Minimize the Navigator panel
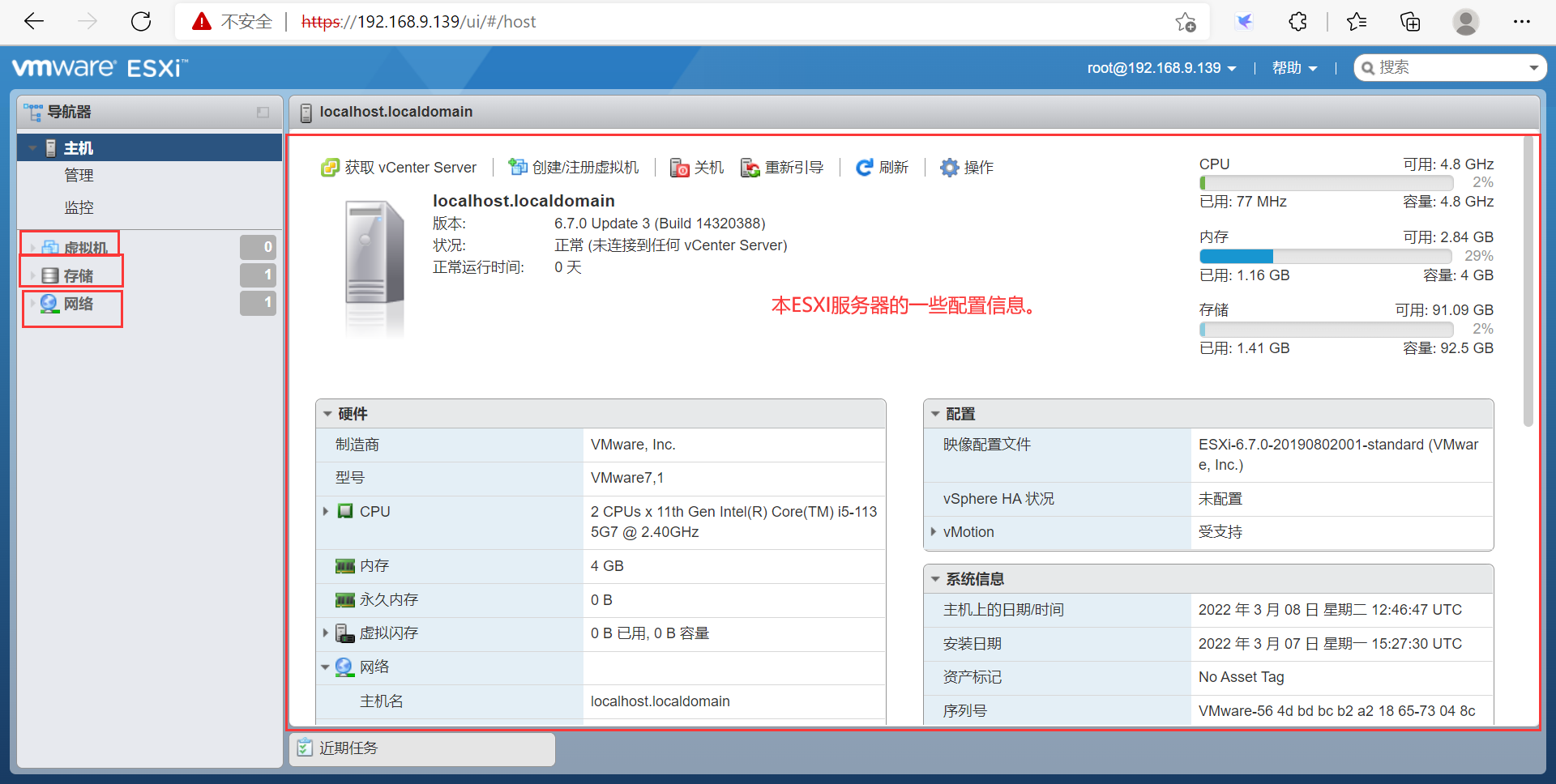The height and width of the screenshot is (784, 1556). [263, 113]
